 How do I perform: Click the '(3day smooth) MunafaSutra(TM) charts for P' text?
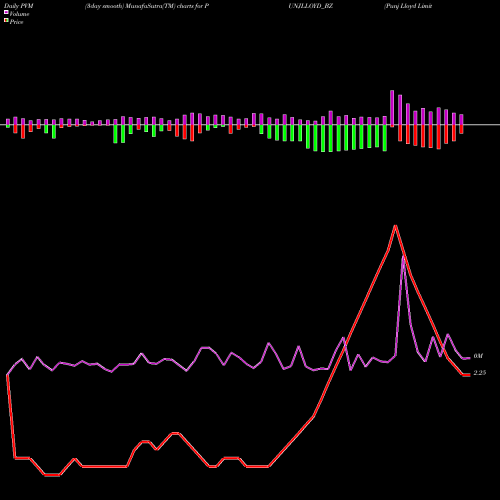(147, 6)
